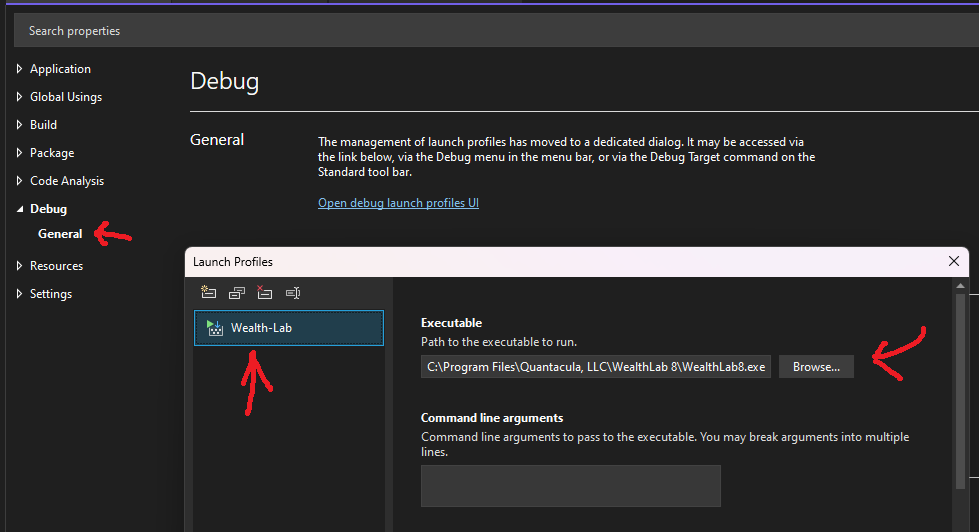This screenshot has width=979, height=532.
Task: Click the Wealth-Lab profile executable icon
Action: (214, 327)
